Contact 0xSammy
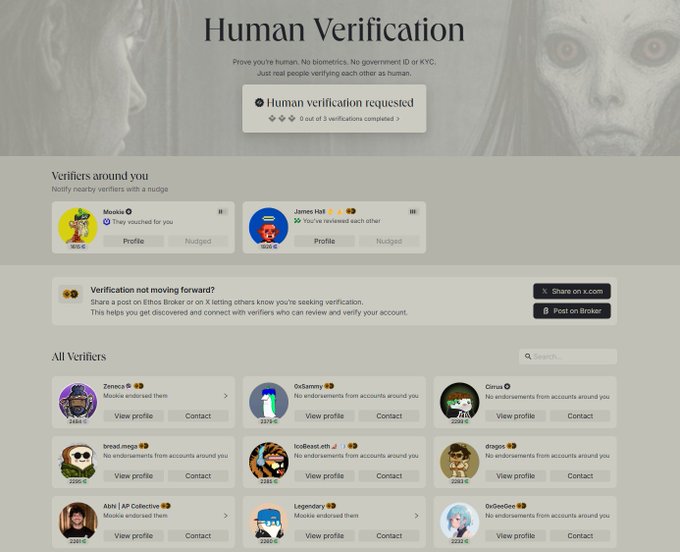 [x=389, y=416]
